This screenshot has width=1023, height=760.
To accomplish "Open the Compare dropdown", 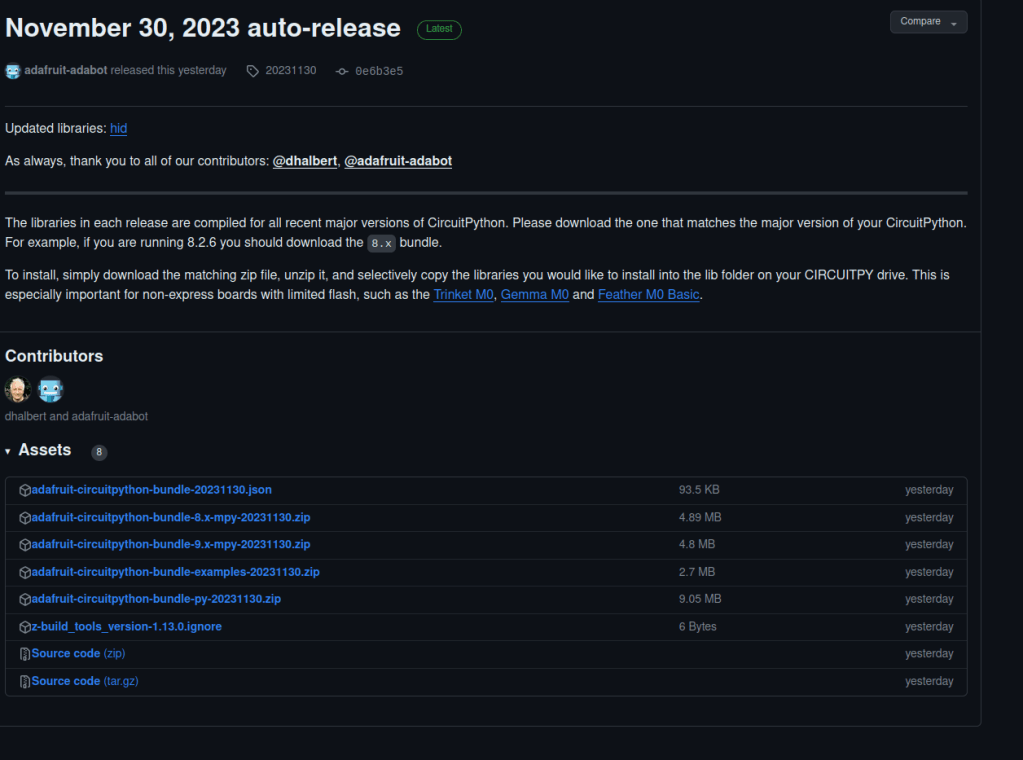I will [x=928, y=22].
